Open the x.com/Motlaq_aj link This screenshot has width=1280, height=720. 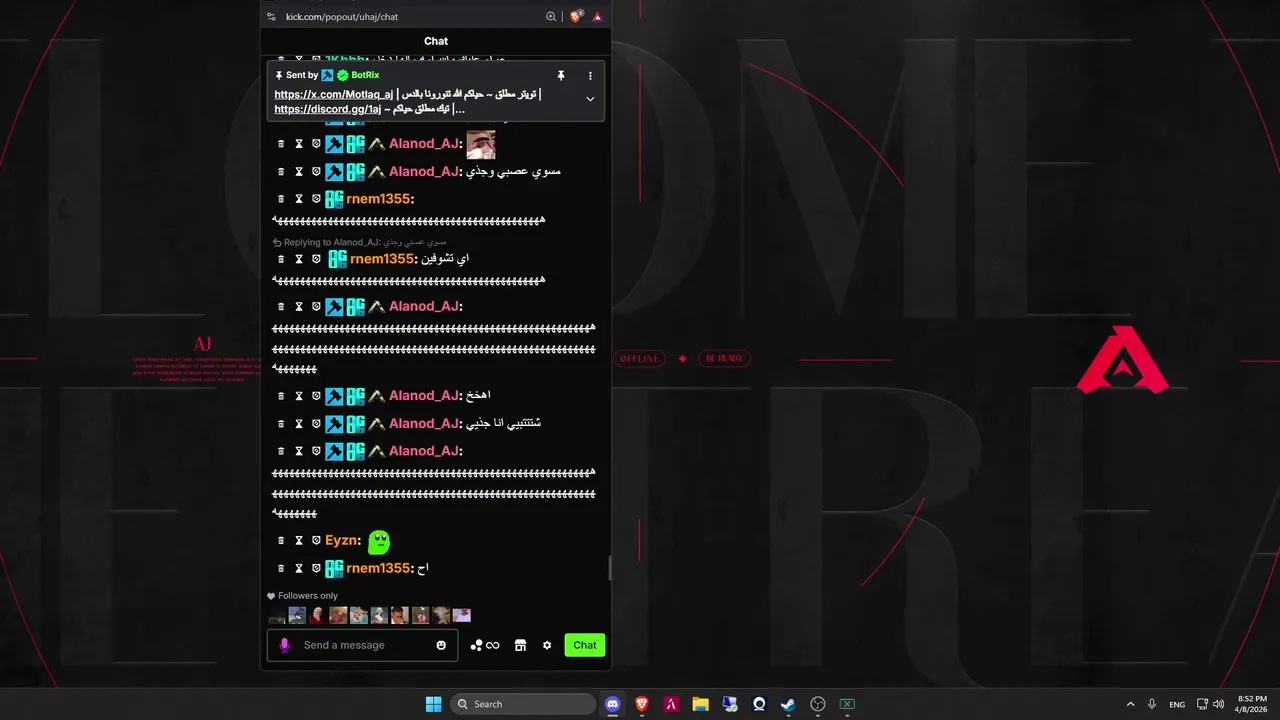(334, 95)
